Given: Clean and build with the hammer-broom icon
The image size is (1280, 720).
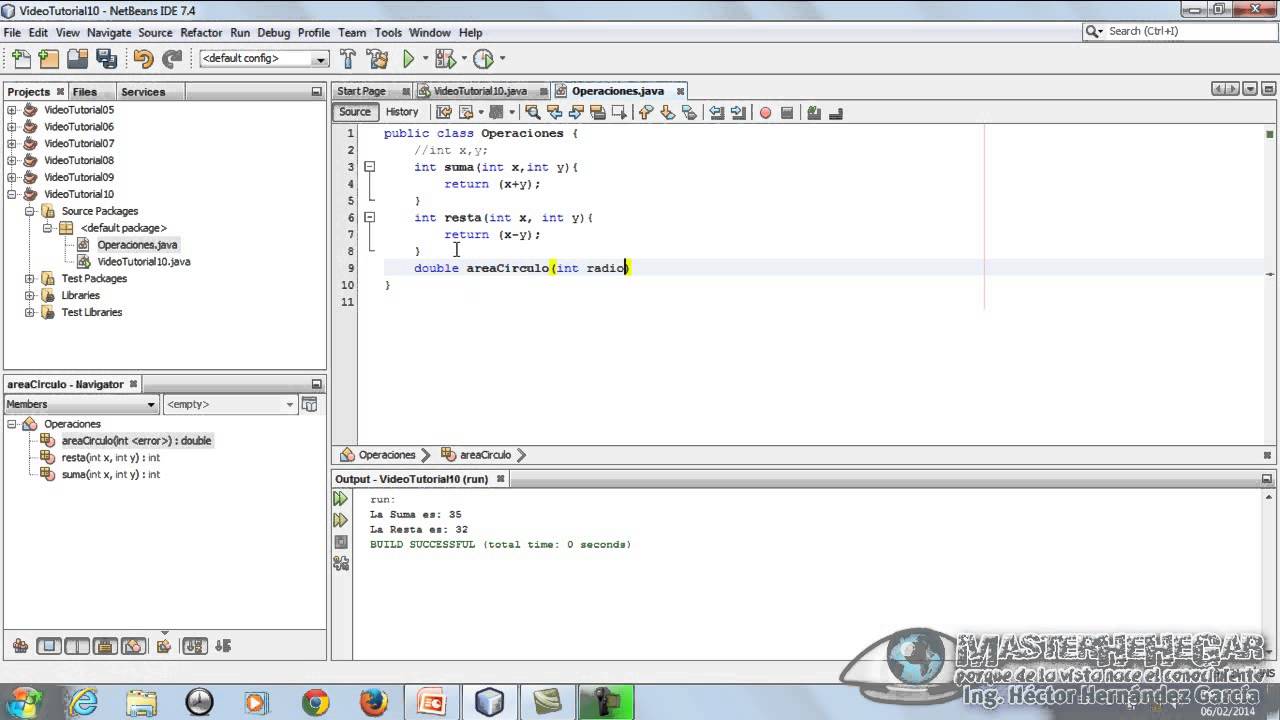Looking at the screenshot, I should (x=377, y=59).
